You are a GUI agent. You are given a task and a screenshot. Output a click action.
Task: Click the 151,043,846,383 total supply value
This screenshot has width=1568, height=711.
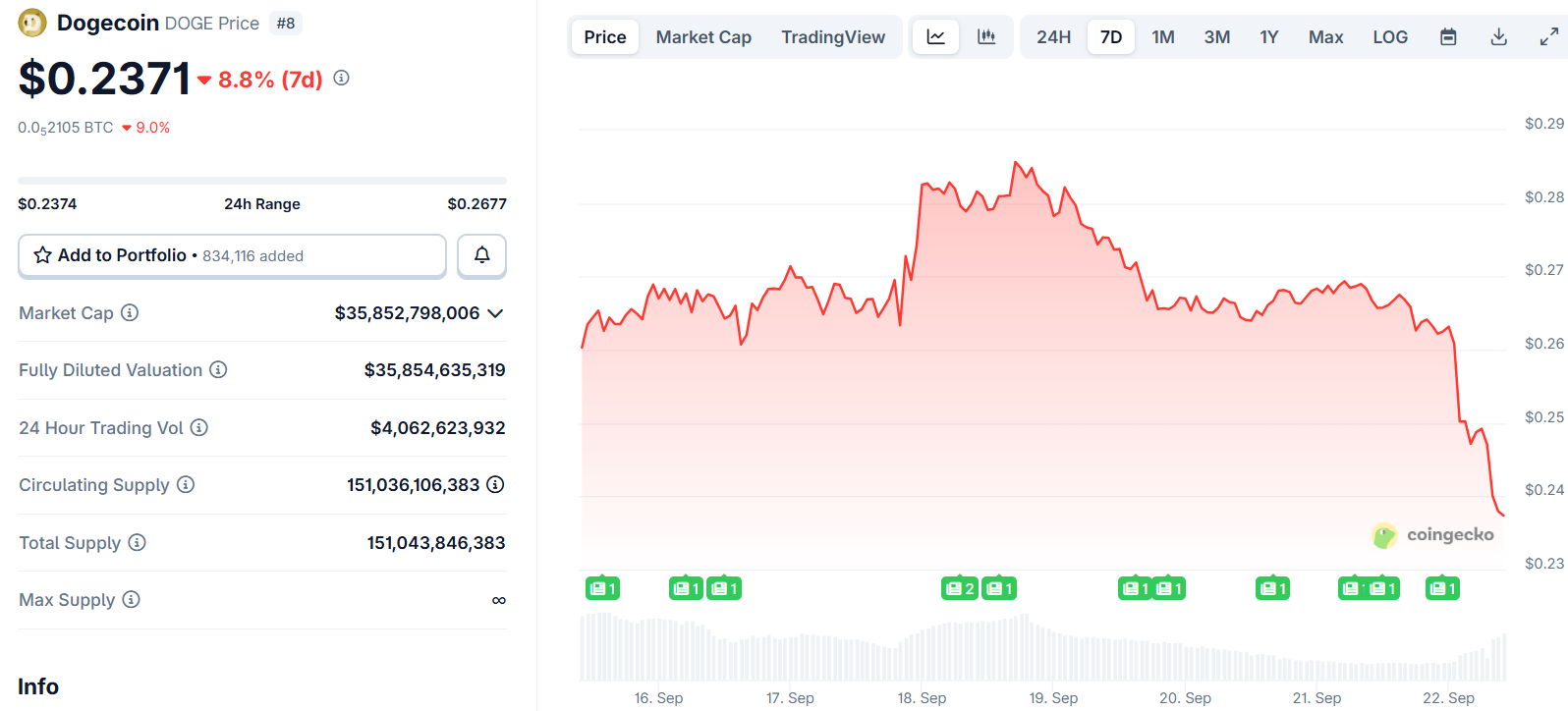point(436,543)
